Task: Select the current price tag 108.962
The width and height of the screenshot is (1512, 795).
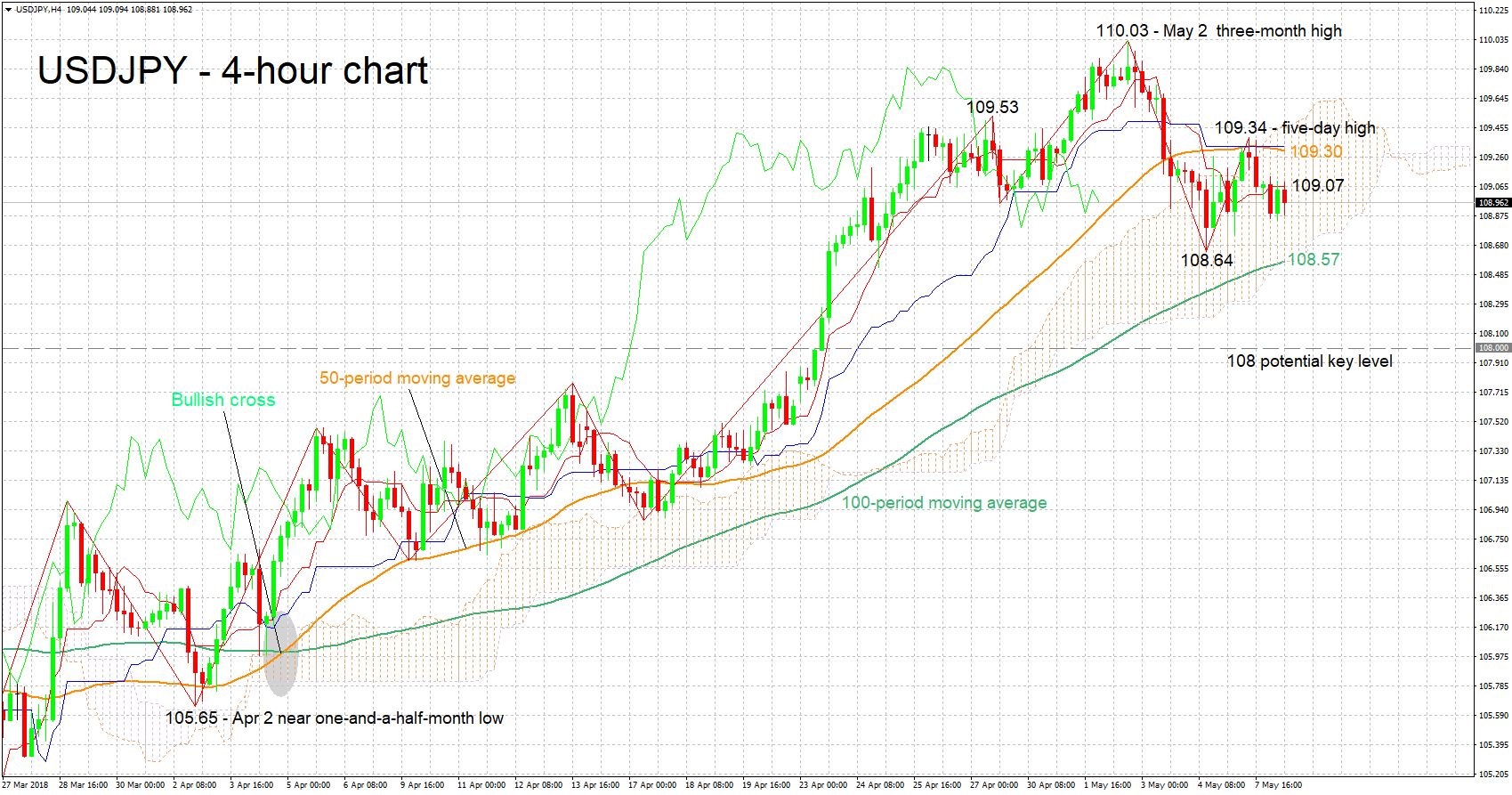Action: tap(1493, 203)
